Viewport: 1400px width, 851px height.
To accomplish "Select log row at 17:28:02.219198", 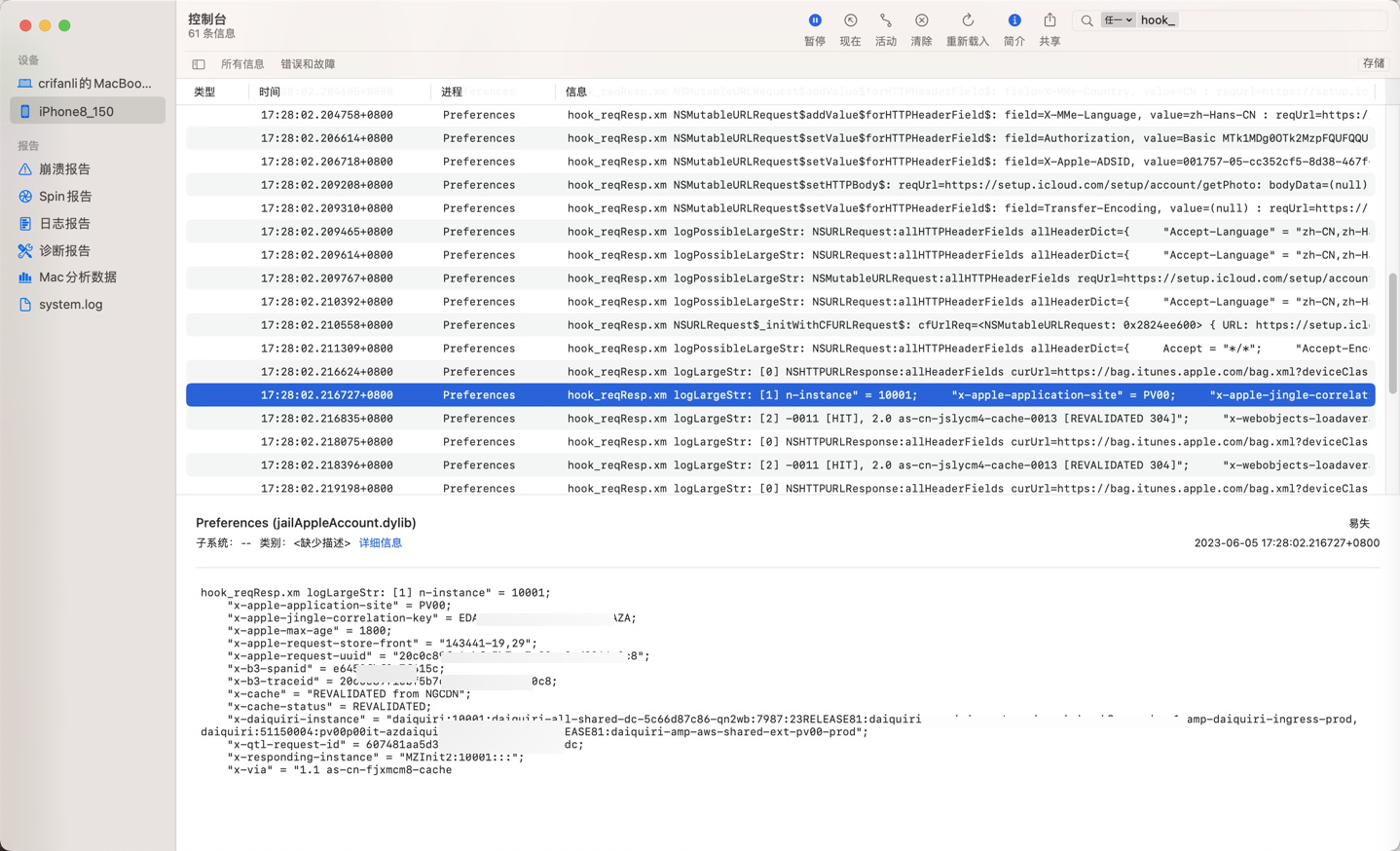I will (x=780, y=488).
